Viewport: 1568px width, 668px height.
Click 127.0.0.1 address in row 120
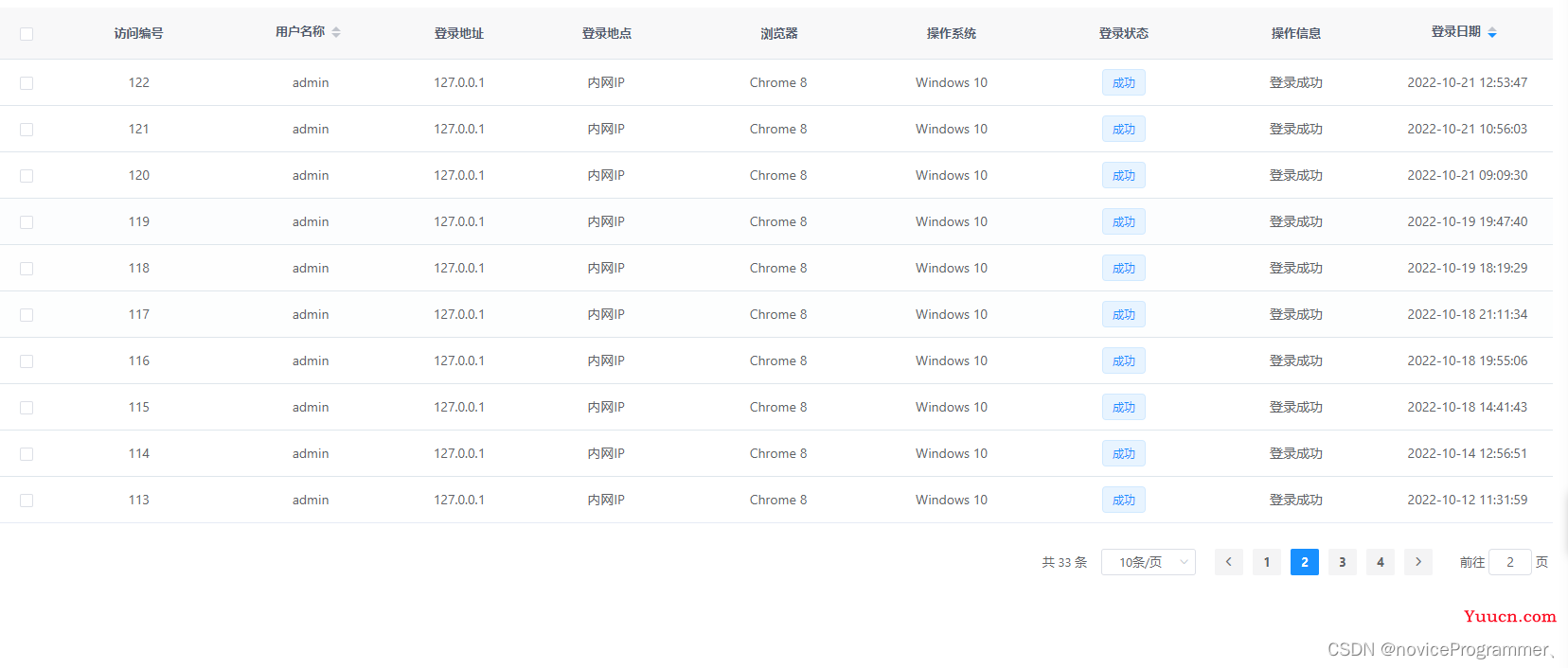click(459, 175)
